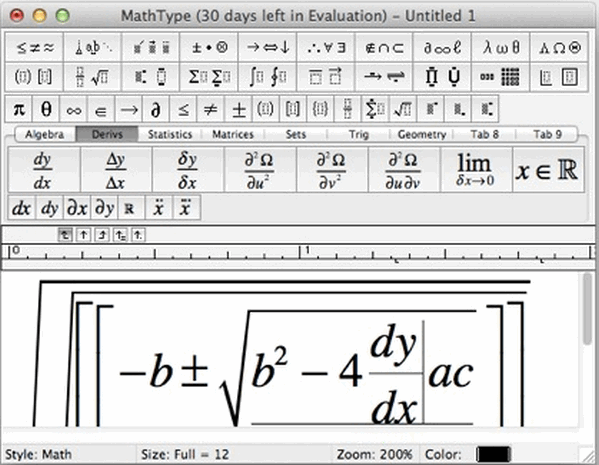
Task: Open the Matrices tab
Action: point(233,134)
